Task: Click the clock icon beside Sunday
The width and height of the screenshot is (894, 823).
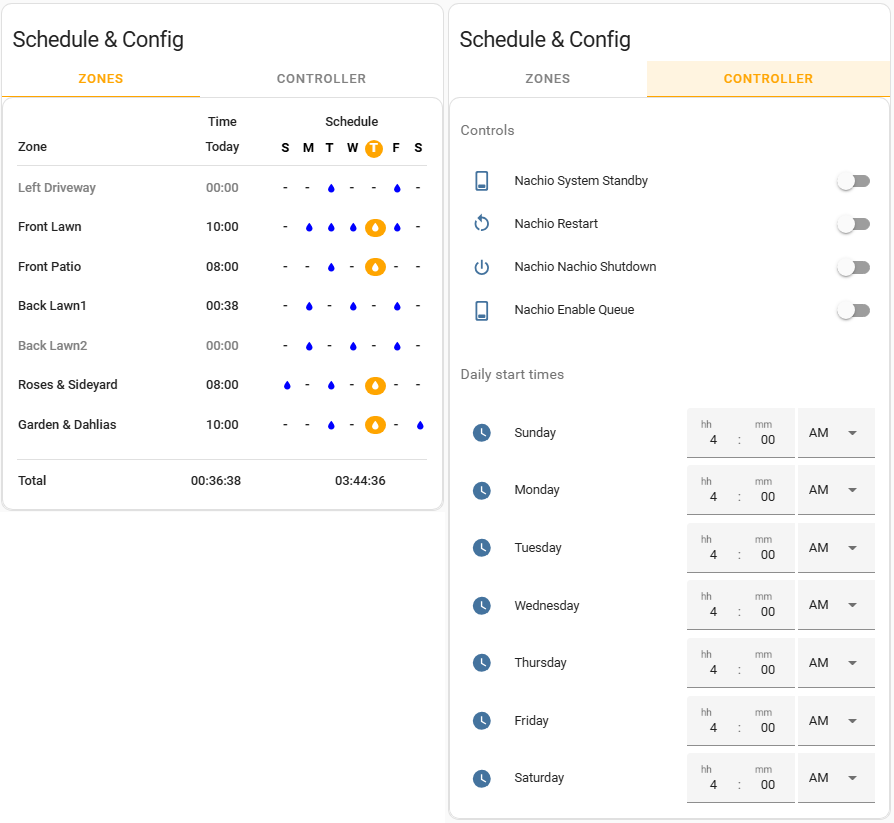Action: 482,432
